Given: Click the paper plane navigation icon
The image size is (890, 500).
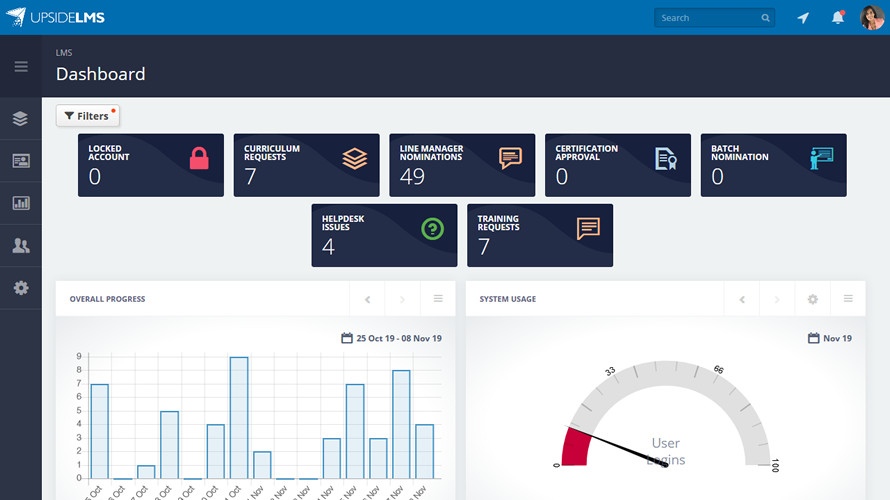Looking at the screenshot, I should tap(803, 18).
